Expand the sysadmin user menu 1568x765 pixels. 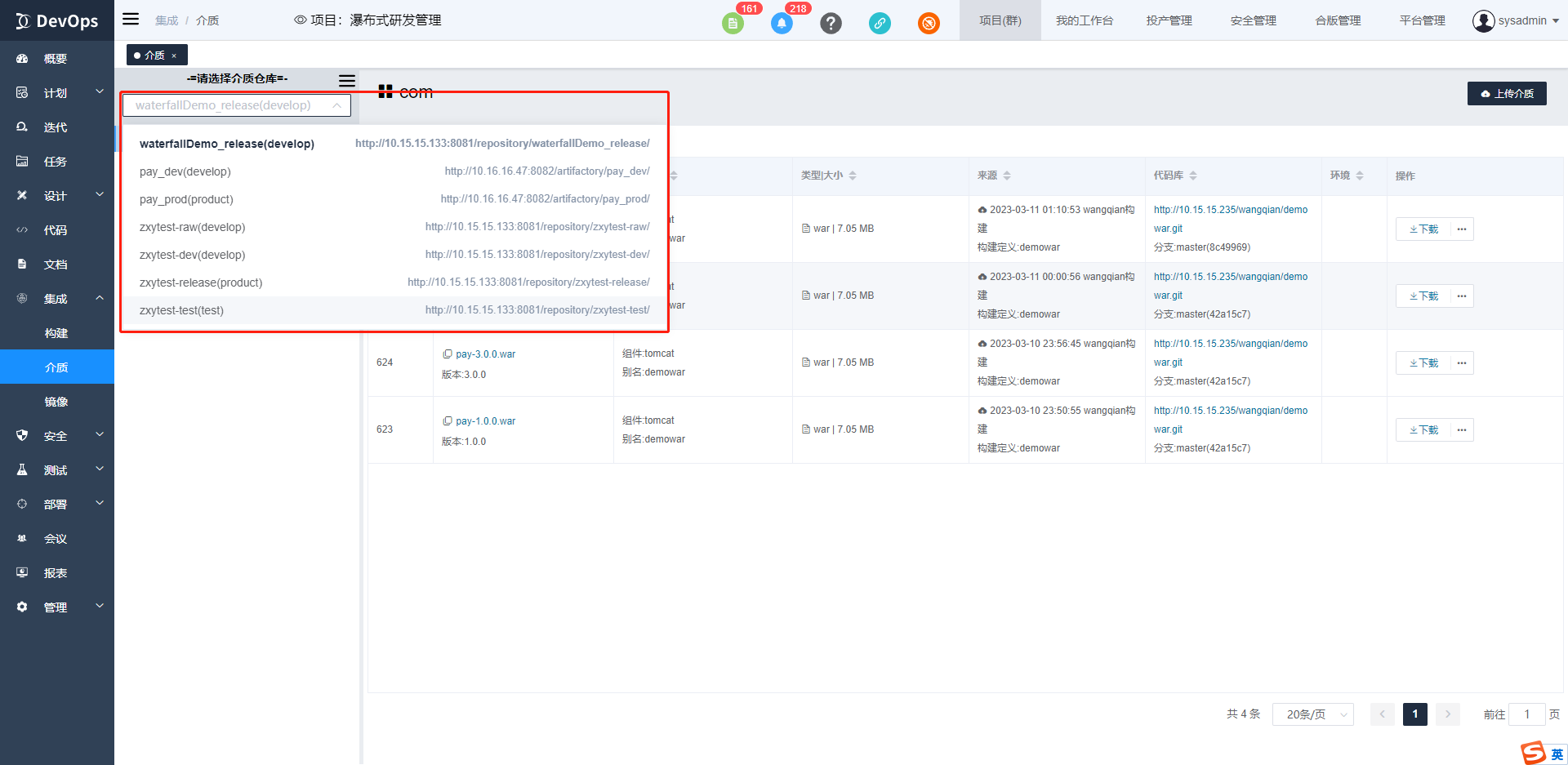click(x=1516, y=20)
